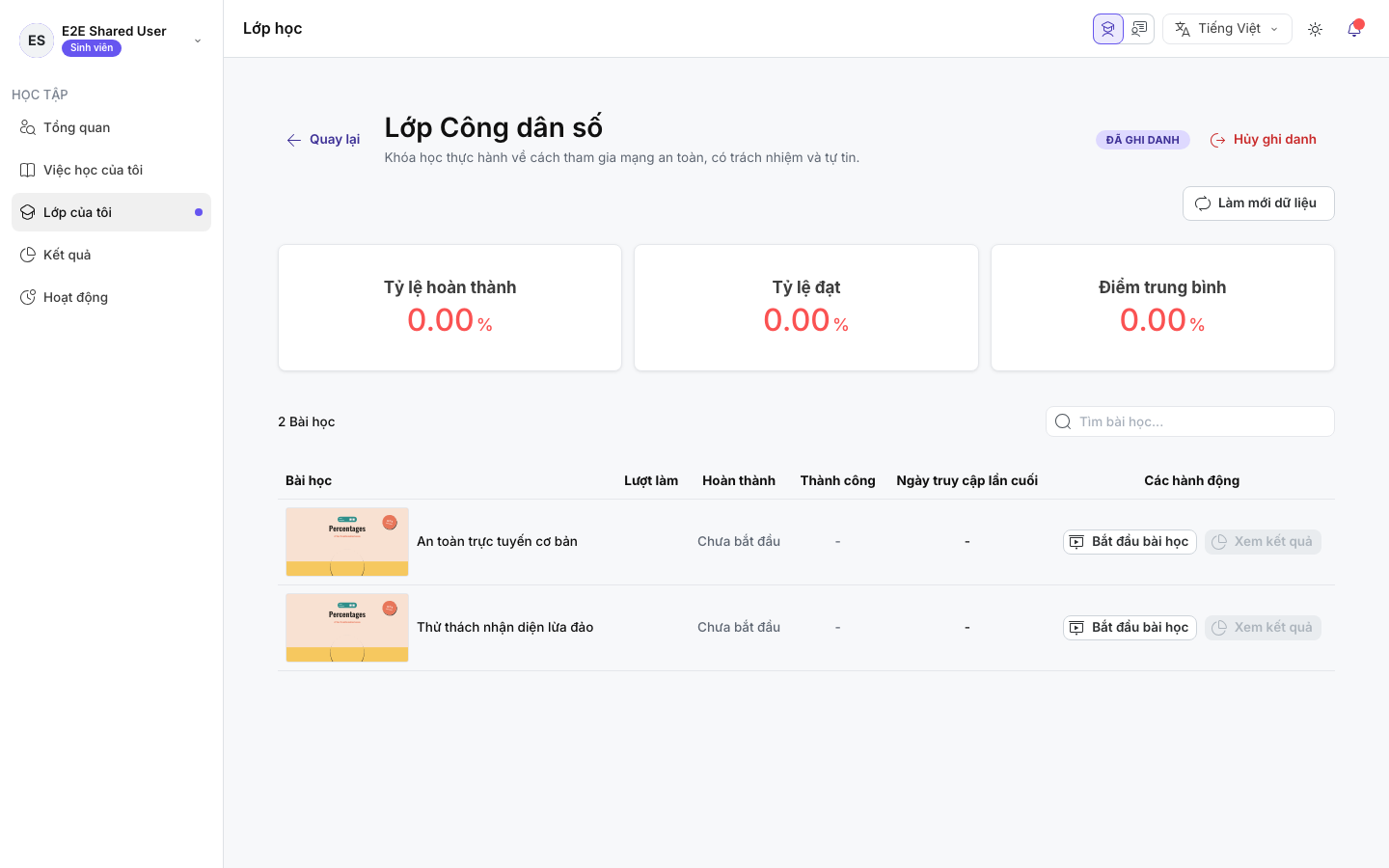Click the Tìm bài học search field
1389x868 pixels.
[1190, 421]
